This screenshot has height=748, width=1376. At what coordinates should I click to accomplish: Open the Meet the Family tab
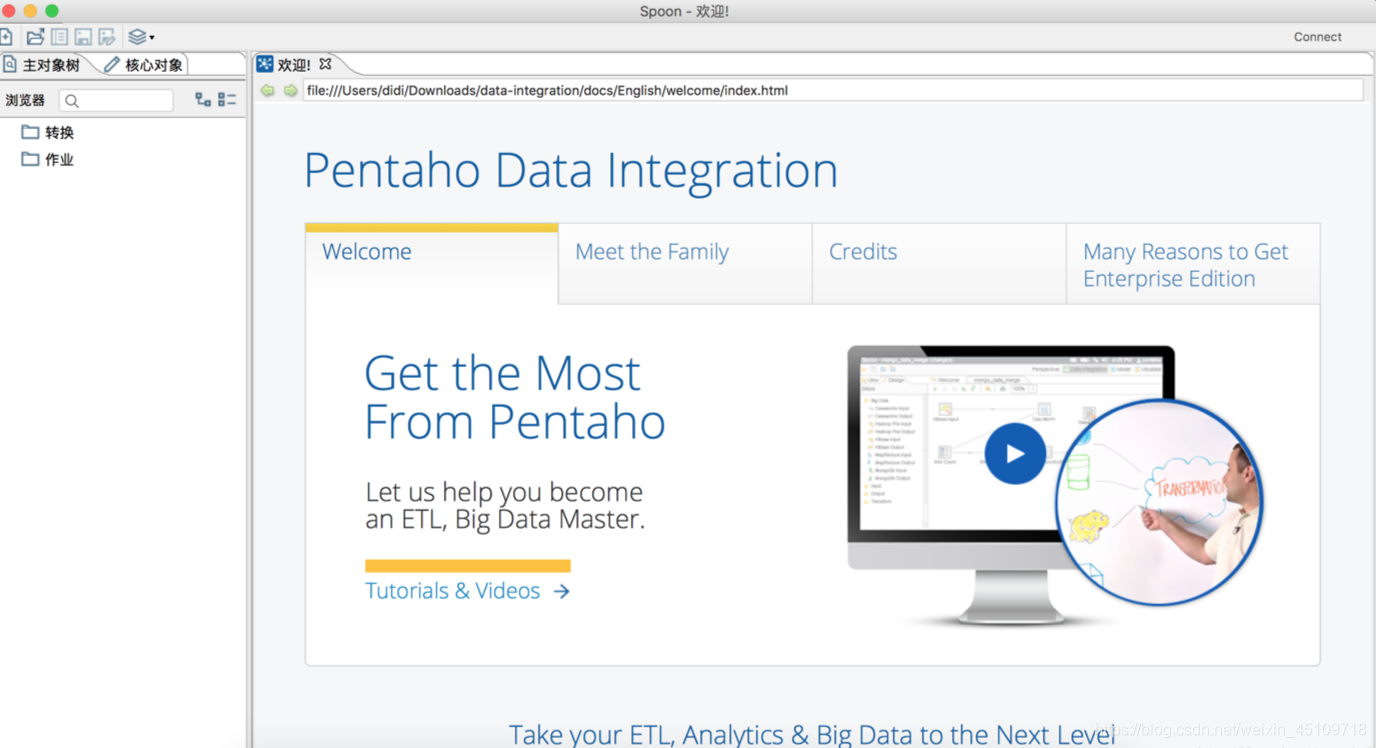click(x=685, y=263)
